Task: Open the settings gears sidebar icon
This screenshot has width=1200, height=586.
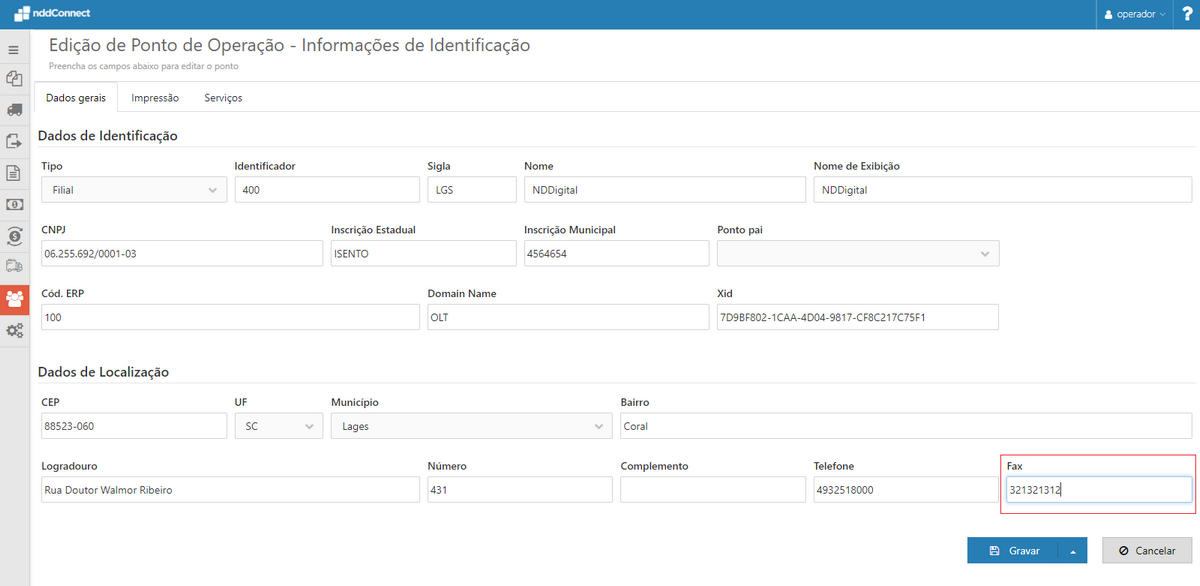Action: click(x=13, y=330)
